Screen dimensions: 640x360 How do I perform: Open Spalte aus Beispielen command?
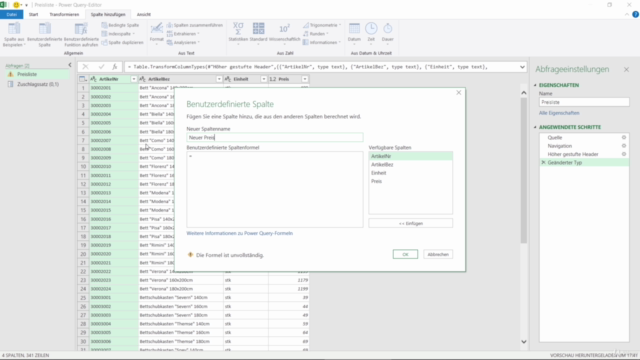[14, 35]
